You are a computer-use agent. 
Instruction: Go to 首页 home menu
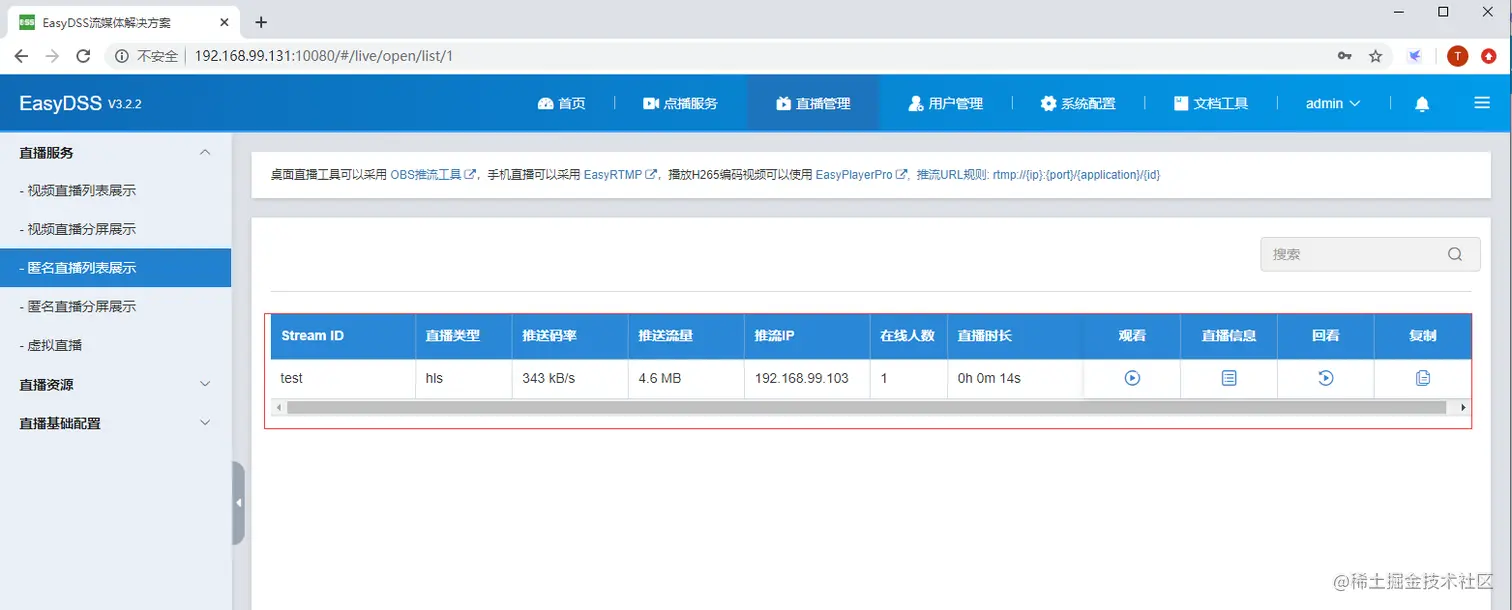click(561, 103)
